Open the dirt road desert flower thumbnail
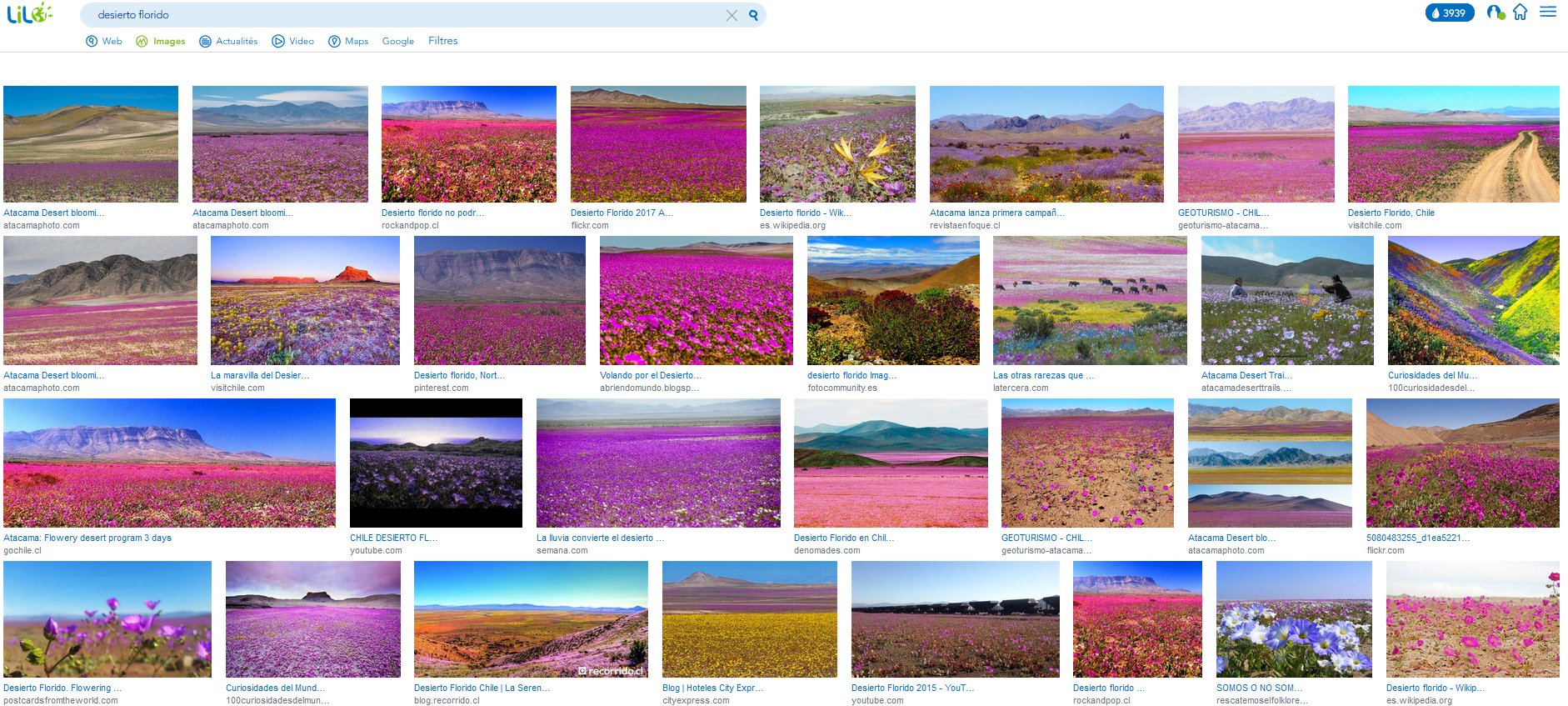Screen dimensions: 1568x706 click(x=1453, y=143)
